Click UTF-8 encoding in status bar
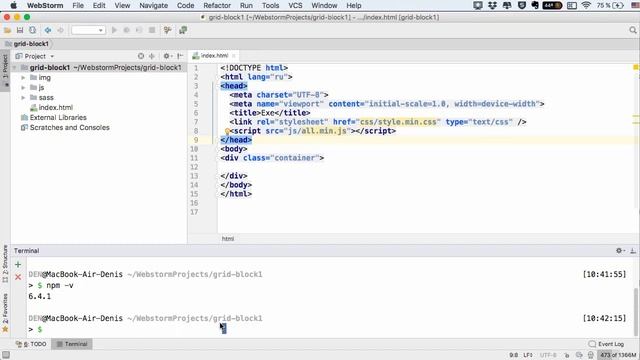 [x=548, y=355]
